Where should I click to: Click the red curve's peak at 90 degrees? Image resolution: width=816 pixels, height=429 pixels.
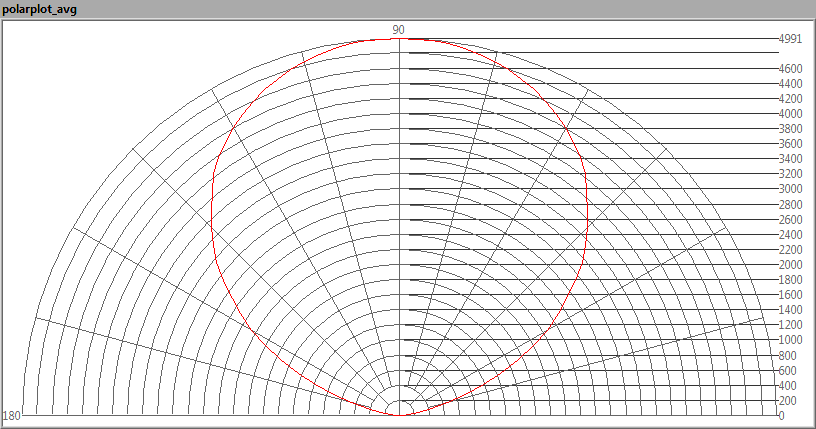pos(399,39)
